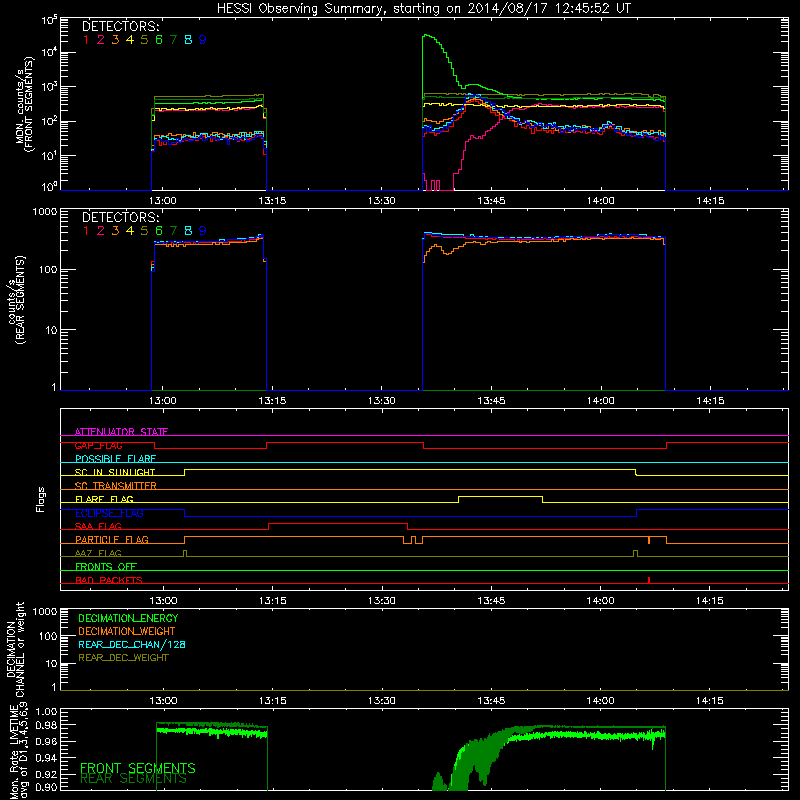Select detector 6 label in front segments legend
The height and width of the screenshot is (800, 800).
[159, 40]
